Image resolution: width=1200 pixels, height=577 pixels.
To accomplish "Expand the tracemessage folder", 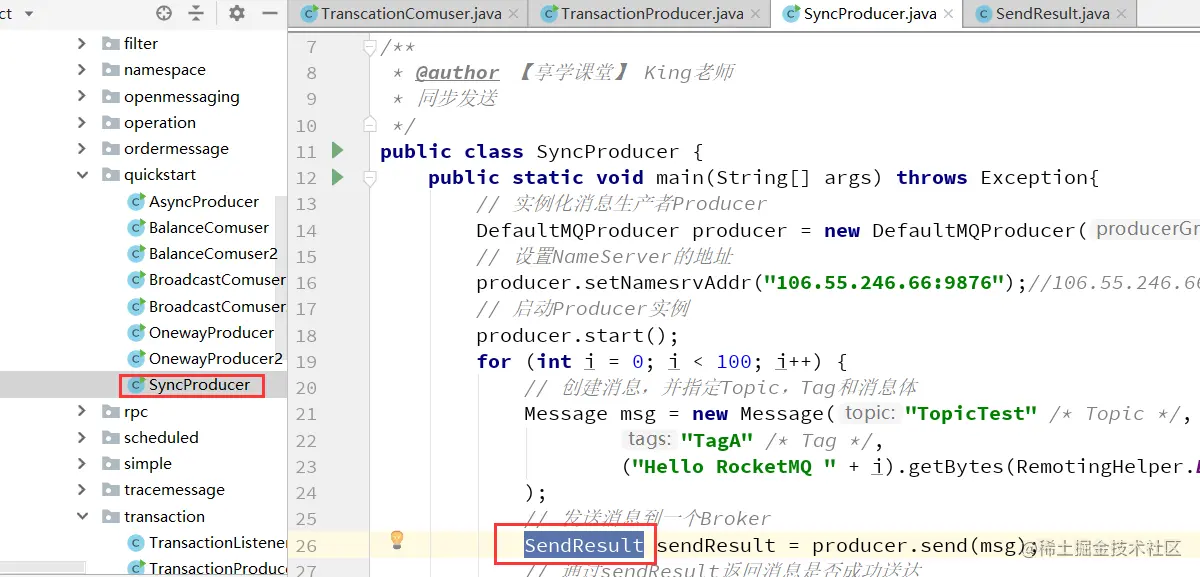I will (82, 490).
